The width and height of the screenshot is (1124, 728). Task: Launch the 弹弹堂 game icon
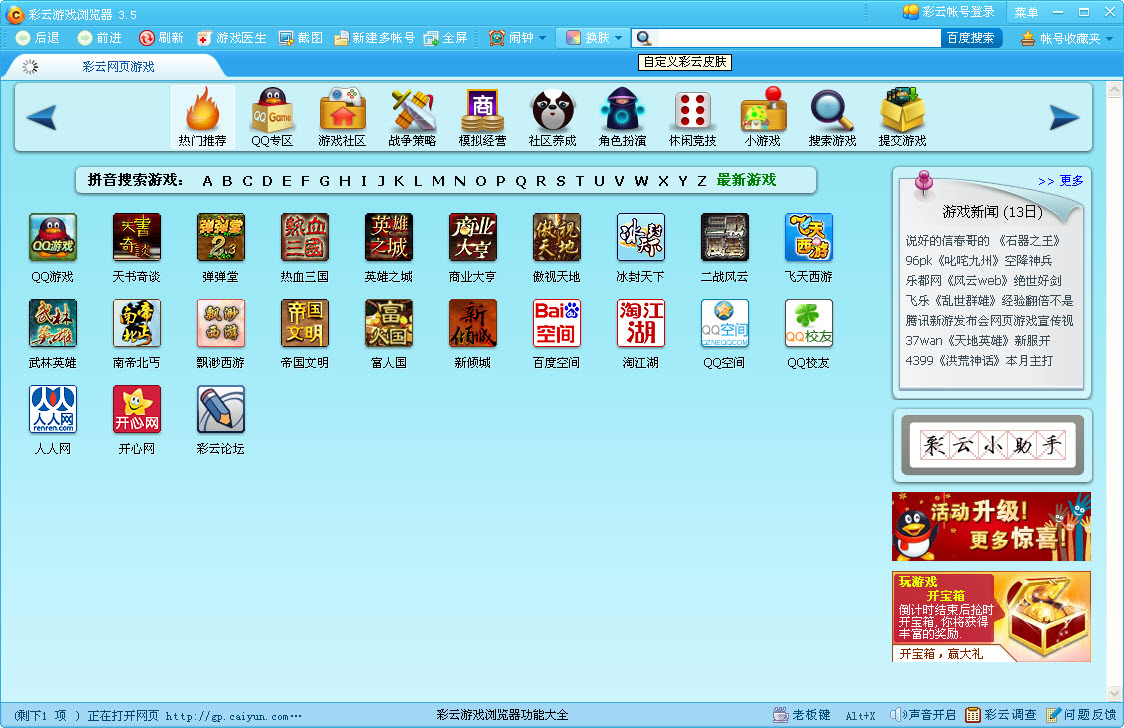pyautogui.click(x=221, y=237)
